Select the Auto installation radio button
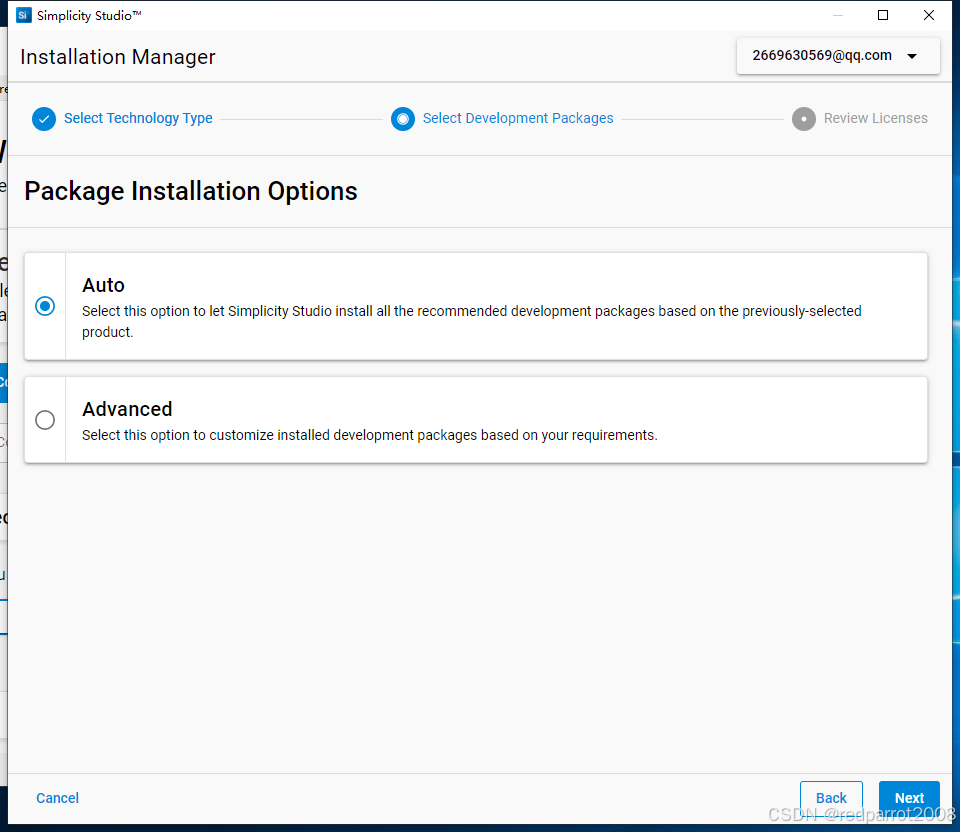The width and height of the screenshot is (960, 832). [45, 306]
